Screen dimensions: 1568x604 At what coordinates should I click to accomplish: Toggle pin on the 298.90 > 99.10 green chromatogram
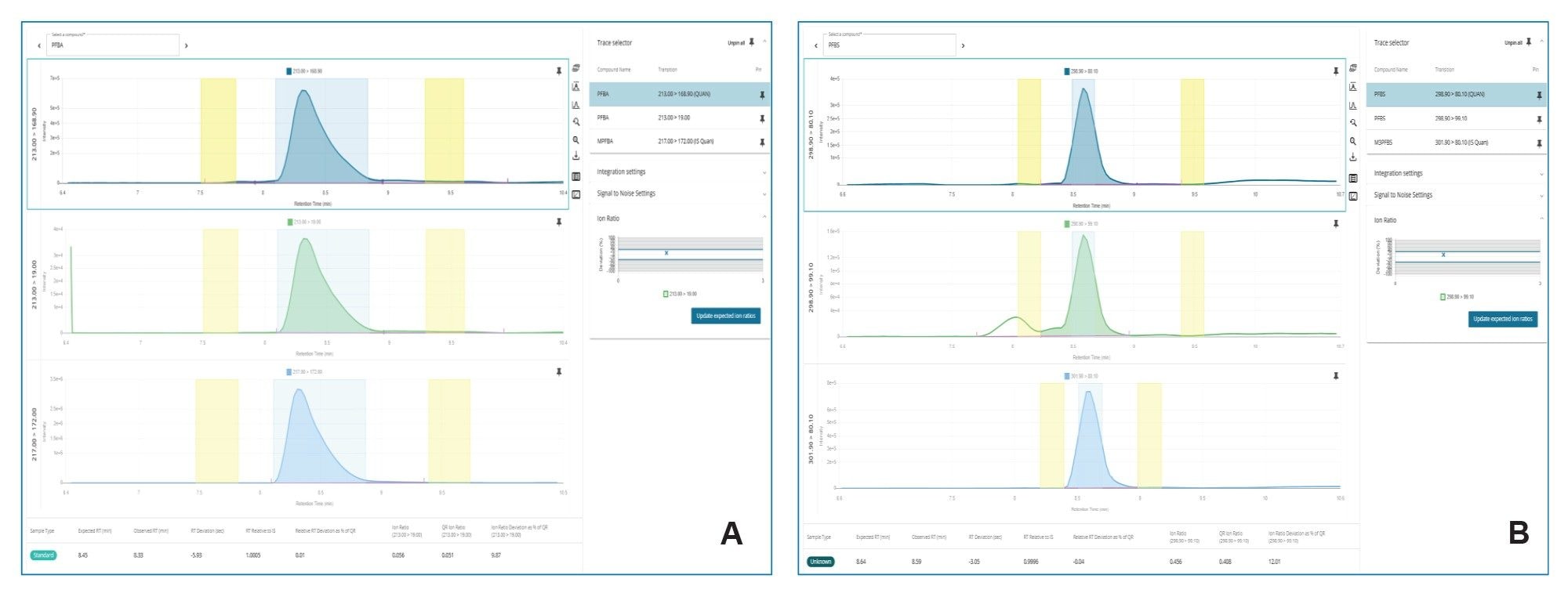(1336, 223)
